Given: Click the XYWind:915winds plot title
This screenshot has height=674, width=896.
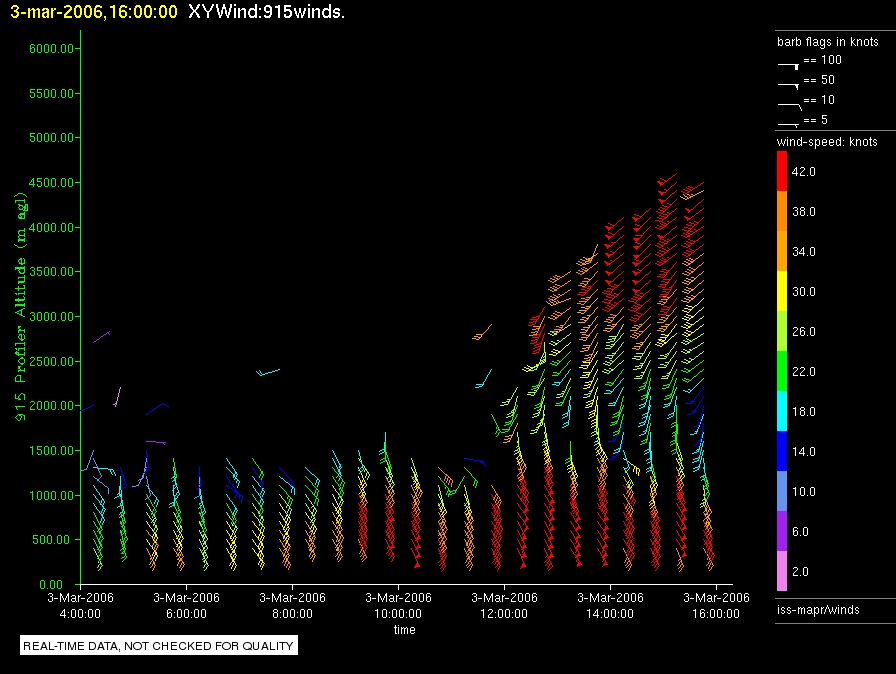Looking at the screenshot, I should (266, 12).
